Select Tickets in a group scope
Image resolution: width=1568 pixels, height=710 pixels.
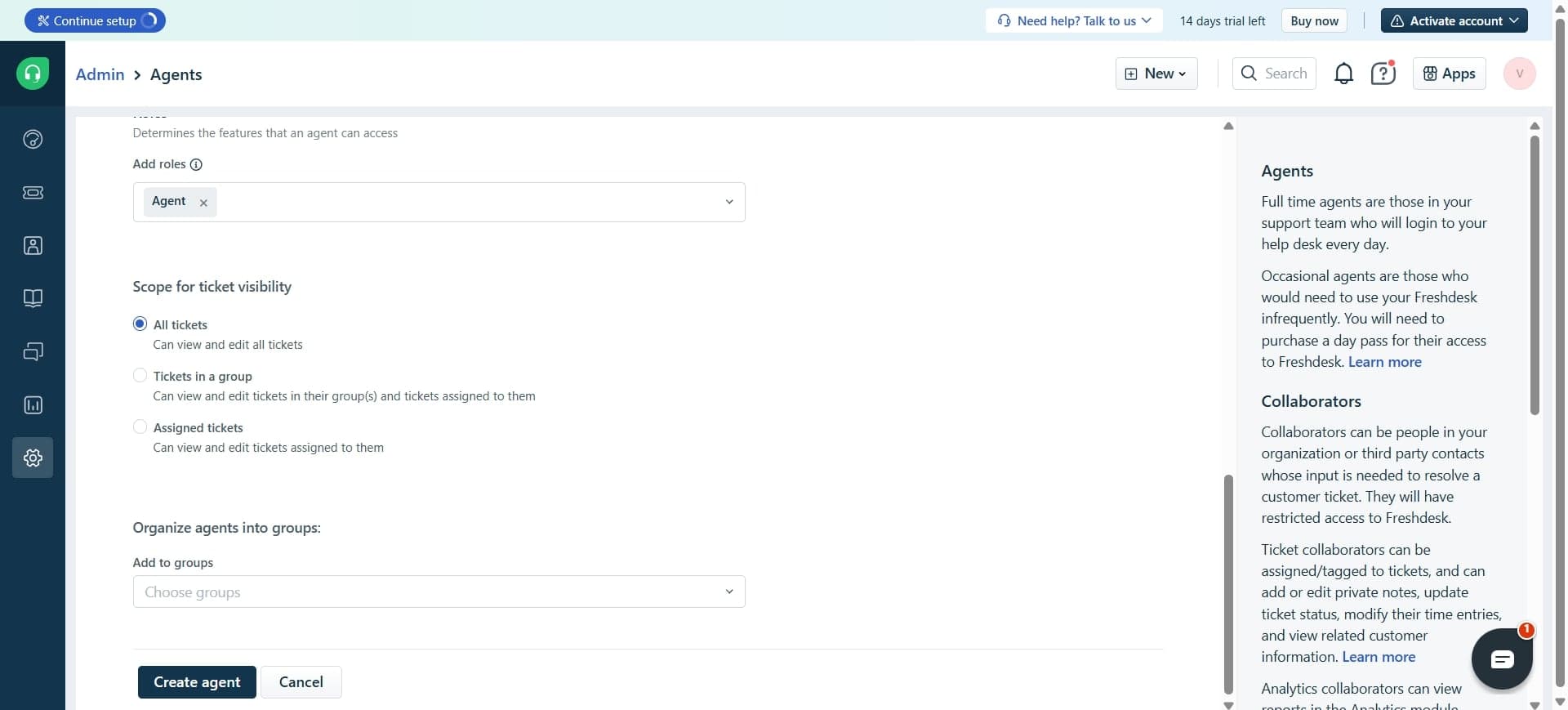(x=140, y=375)
